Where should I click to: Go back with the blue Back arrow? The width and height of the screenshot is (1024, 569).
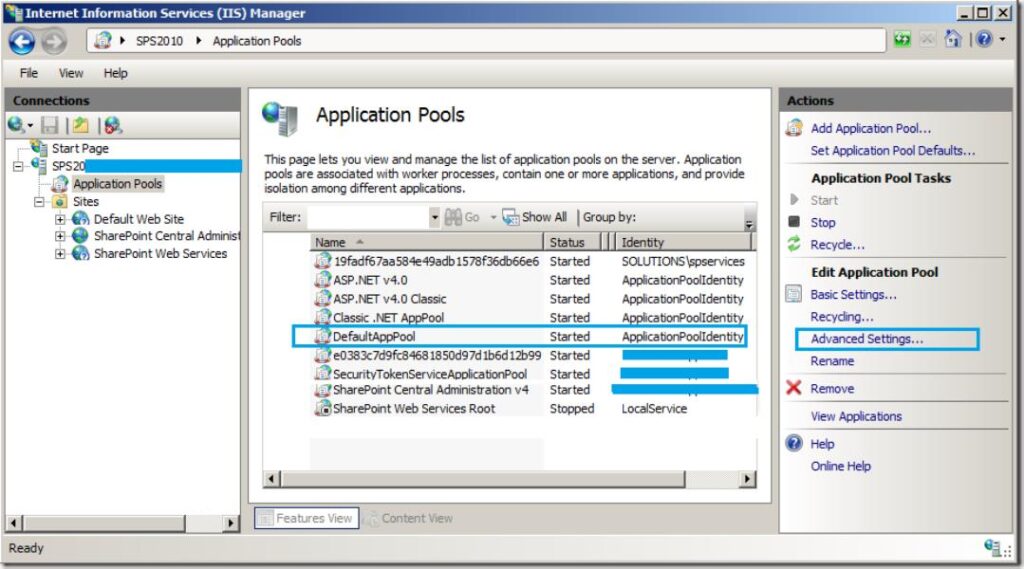22,41
